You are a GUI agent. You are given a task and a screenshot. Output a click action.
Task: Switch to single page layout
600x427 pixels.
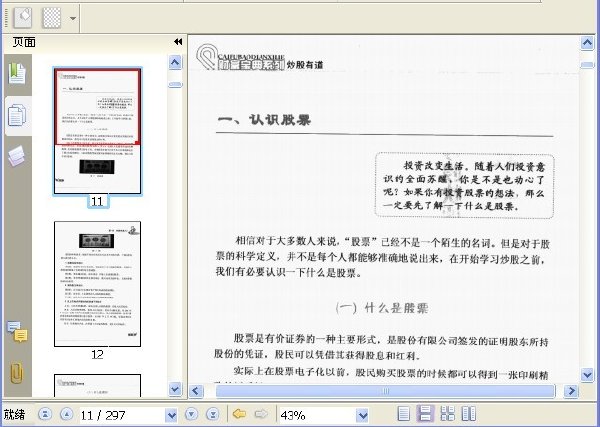[404, 414]
